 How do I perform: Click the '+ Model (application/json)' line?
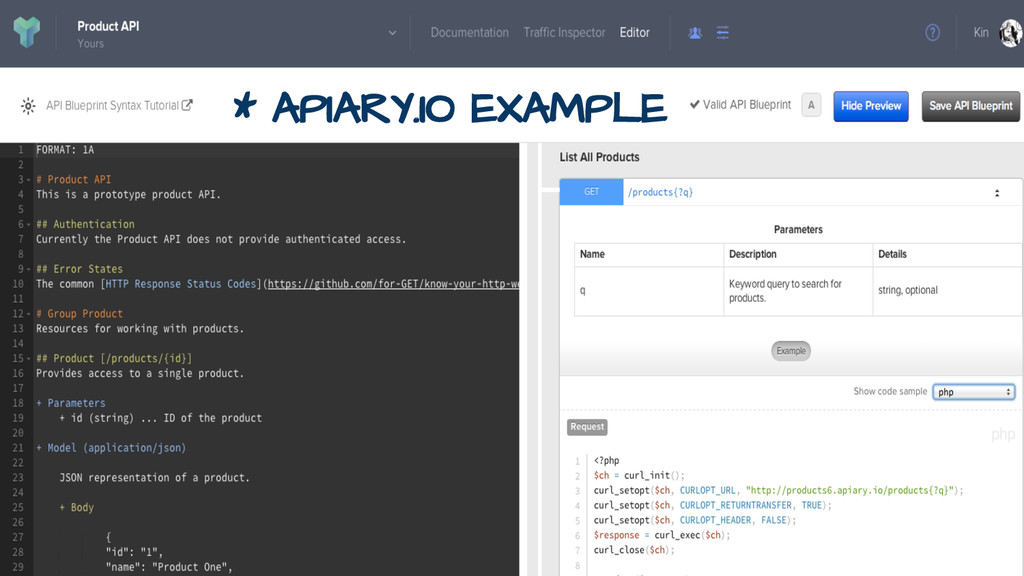tap(111, 448)
